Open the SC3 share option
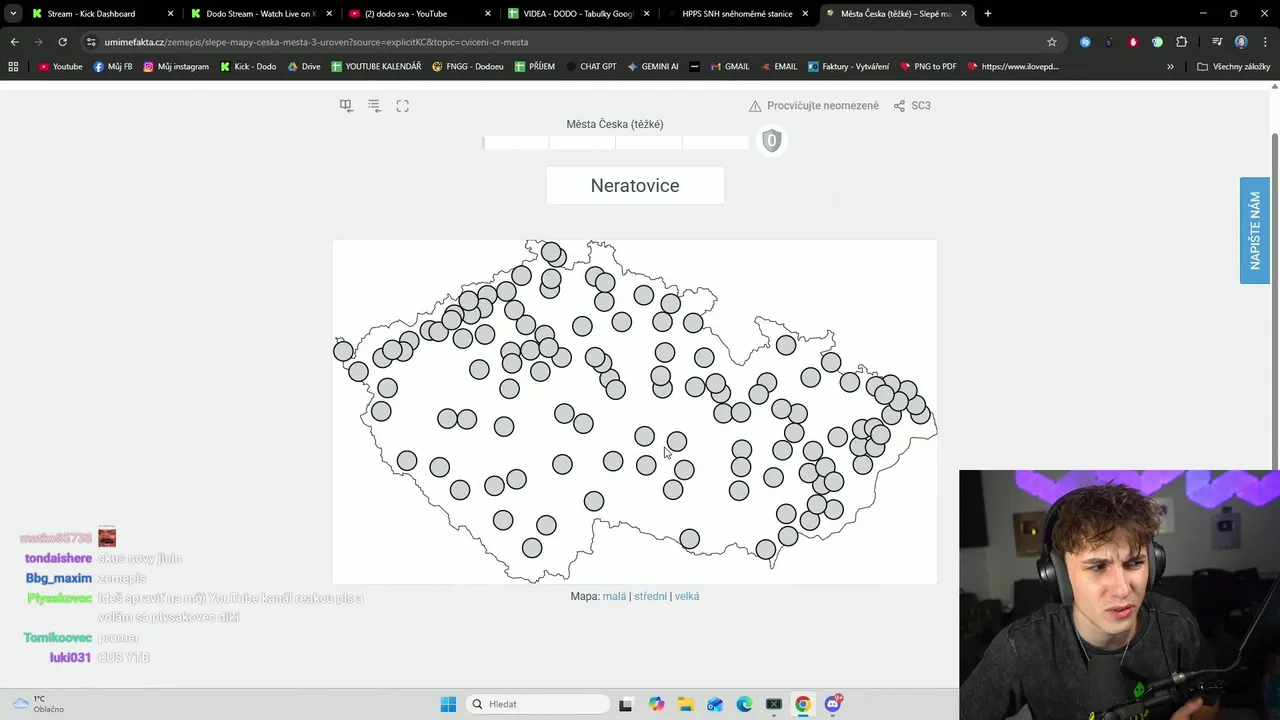The image size is (1280, 720). coord(912,106)
